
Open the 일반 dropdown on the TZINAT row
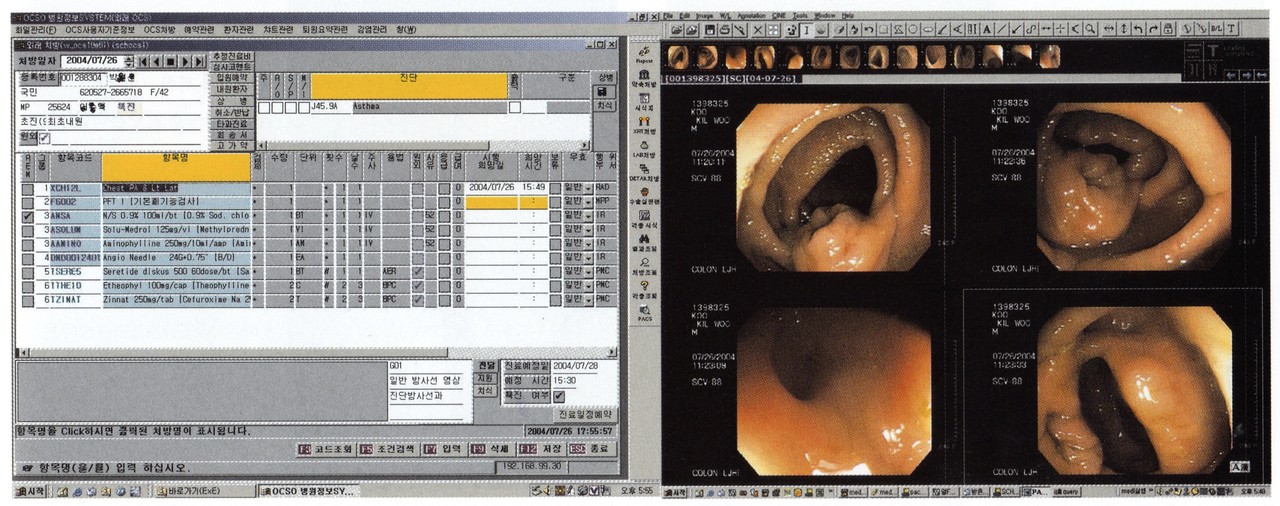[x=586, y=299]
